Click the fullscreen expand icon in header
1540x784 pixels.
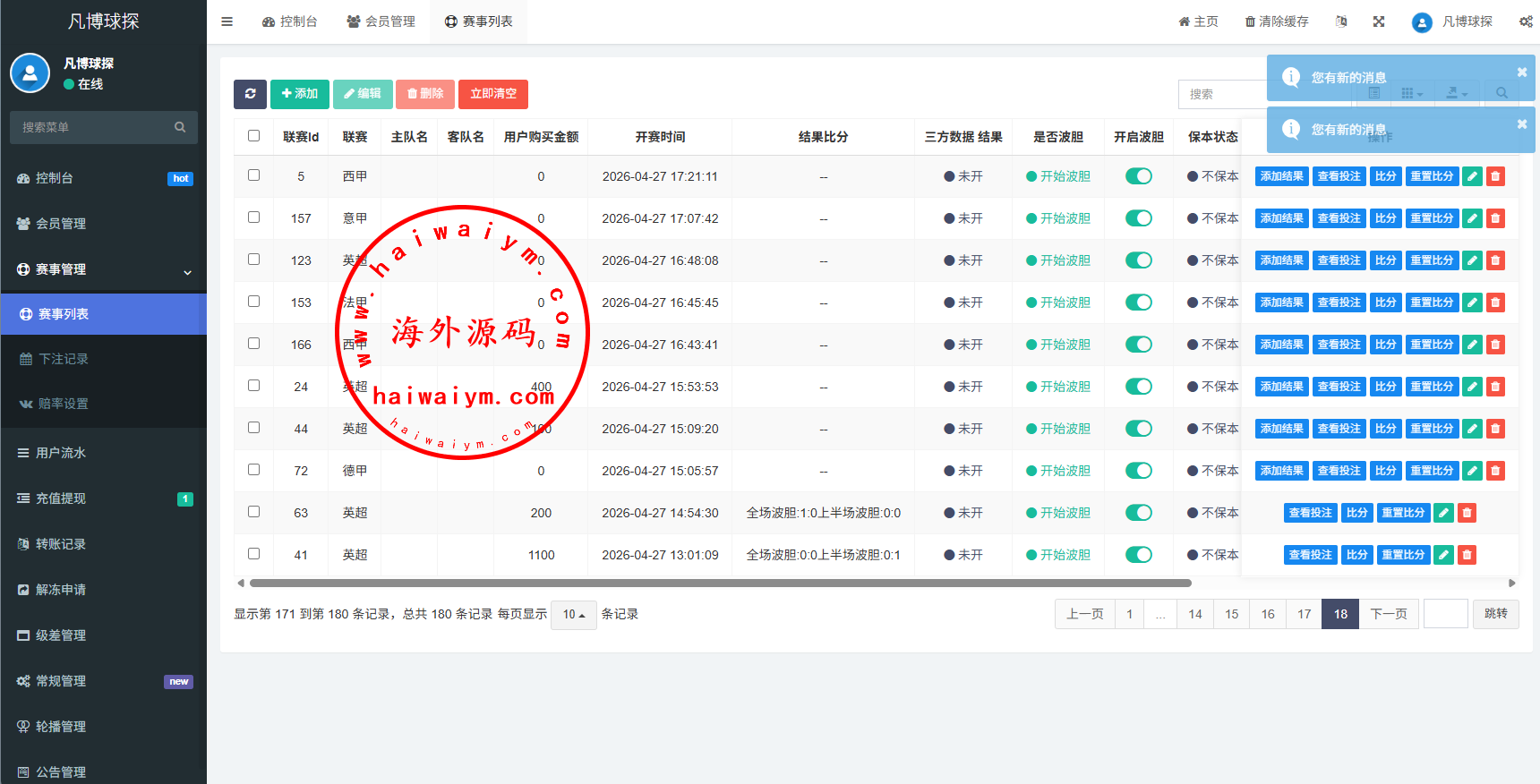(1379, 21)
